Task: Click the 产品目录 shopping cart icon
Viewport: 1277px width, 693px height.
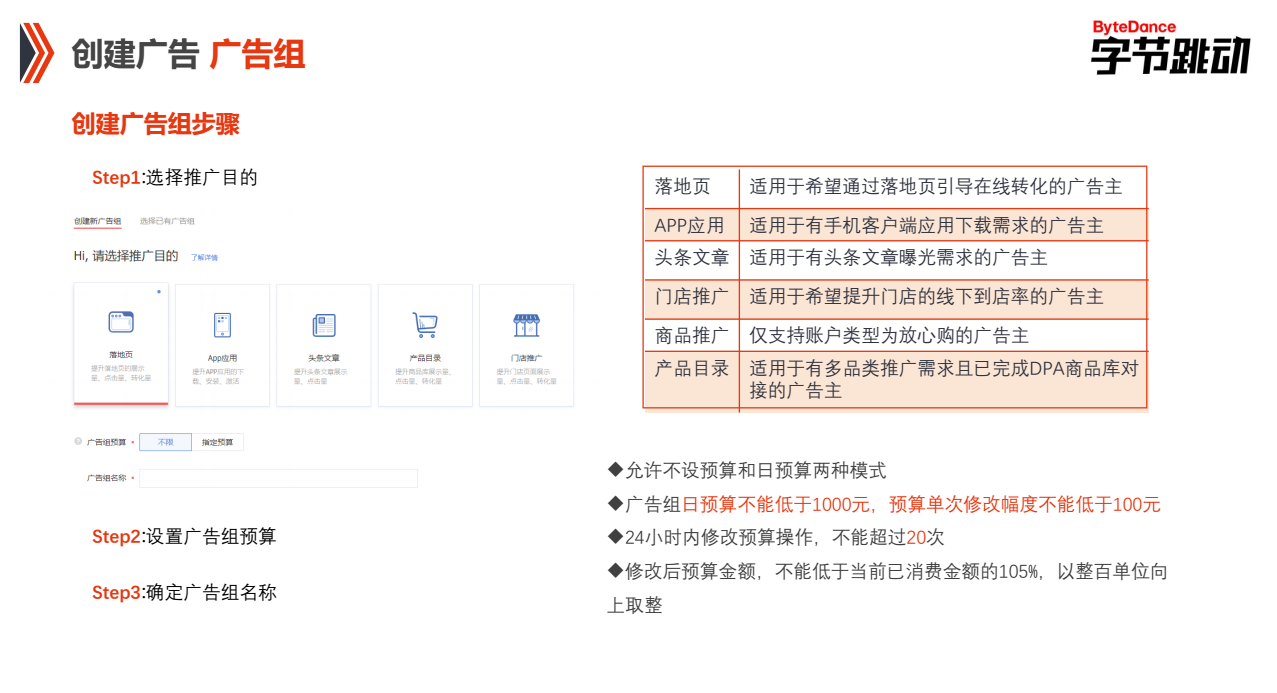Action: (425, 323)
